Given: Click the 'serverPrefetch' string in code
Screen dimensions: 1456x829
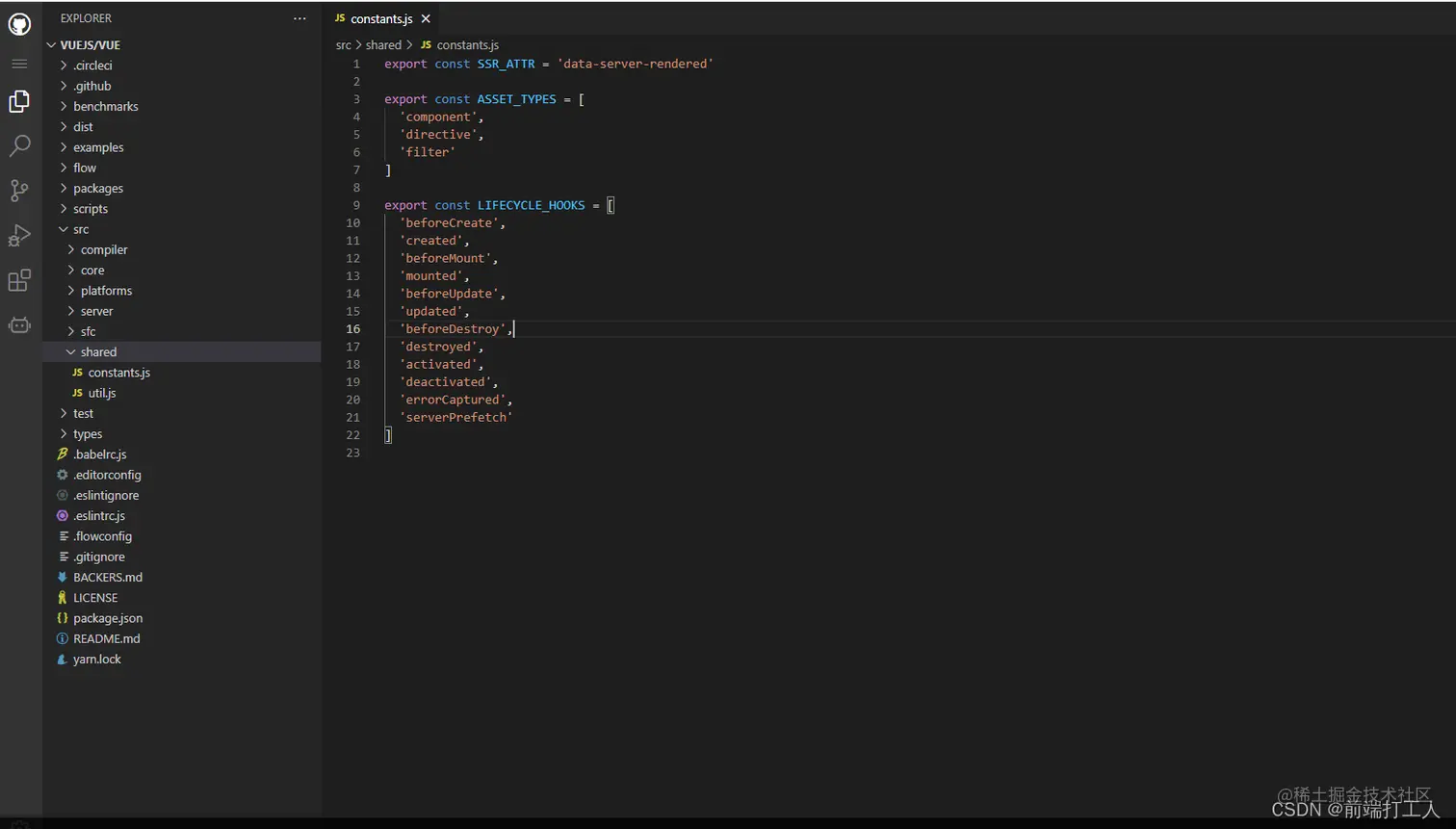Looking at the screenshot, I should 456,418.
